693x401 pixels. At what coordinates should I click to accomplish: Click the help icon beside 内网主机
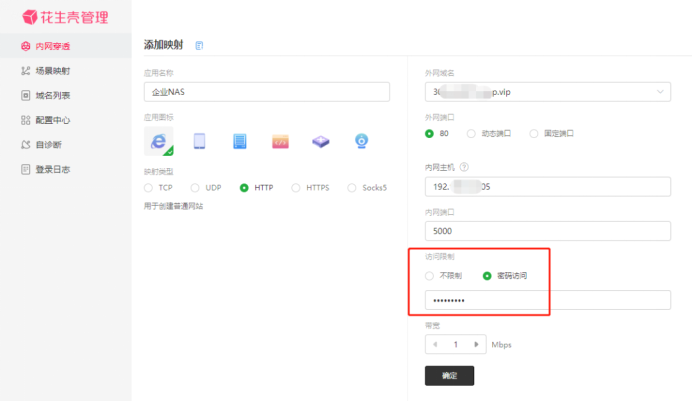tap(464, 166)
